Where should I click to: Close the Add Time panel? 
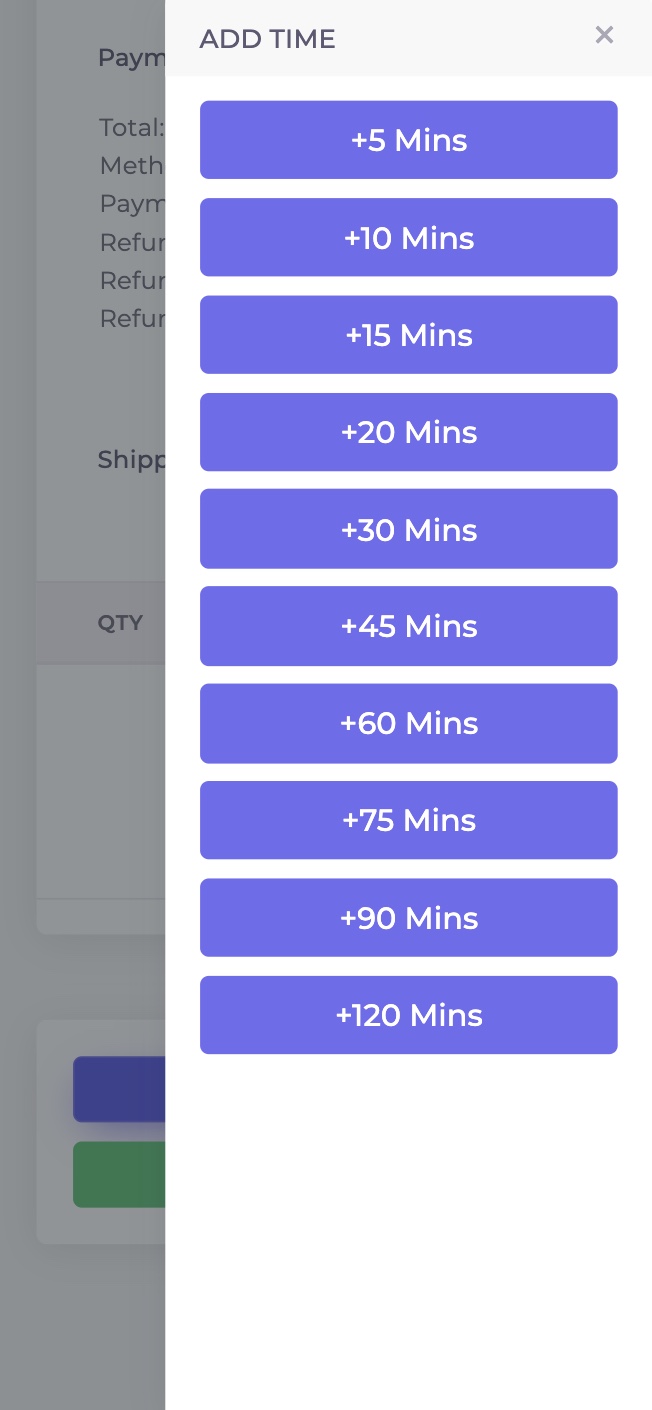604,35
